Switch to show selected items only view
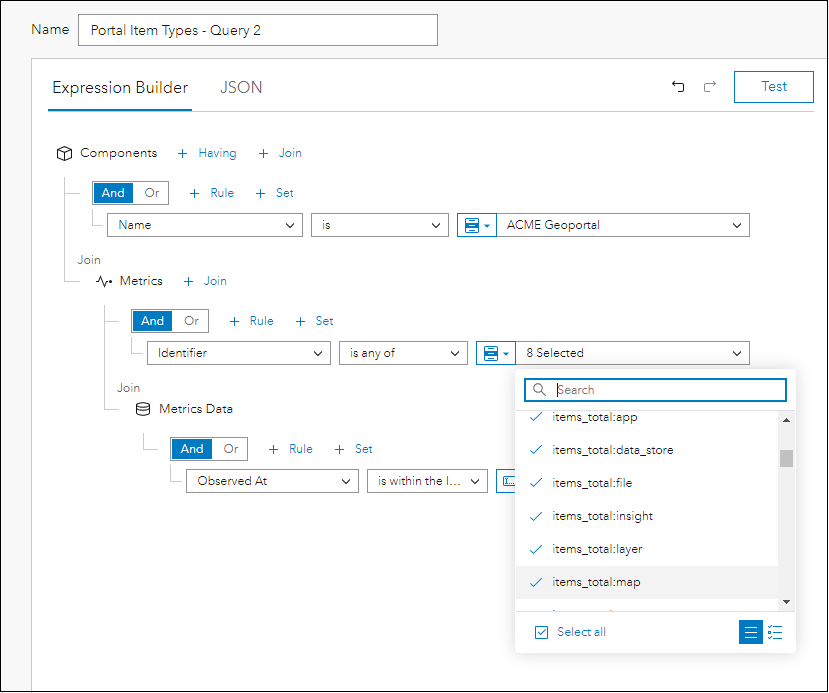Image resolution: width=829 pixels, height=693 pixels. (x=775, y=632)
